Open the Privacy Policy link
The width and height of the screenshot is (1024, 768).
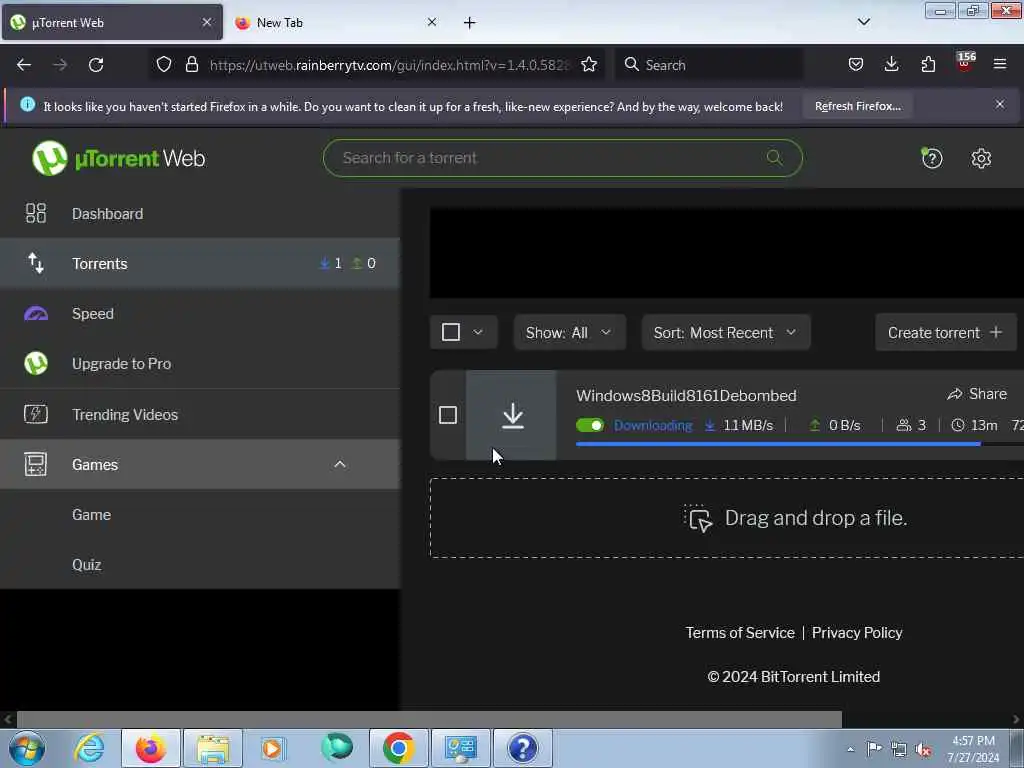(x=857, y=633)
